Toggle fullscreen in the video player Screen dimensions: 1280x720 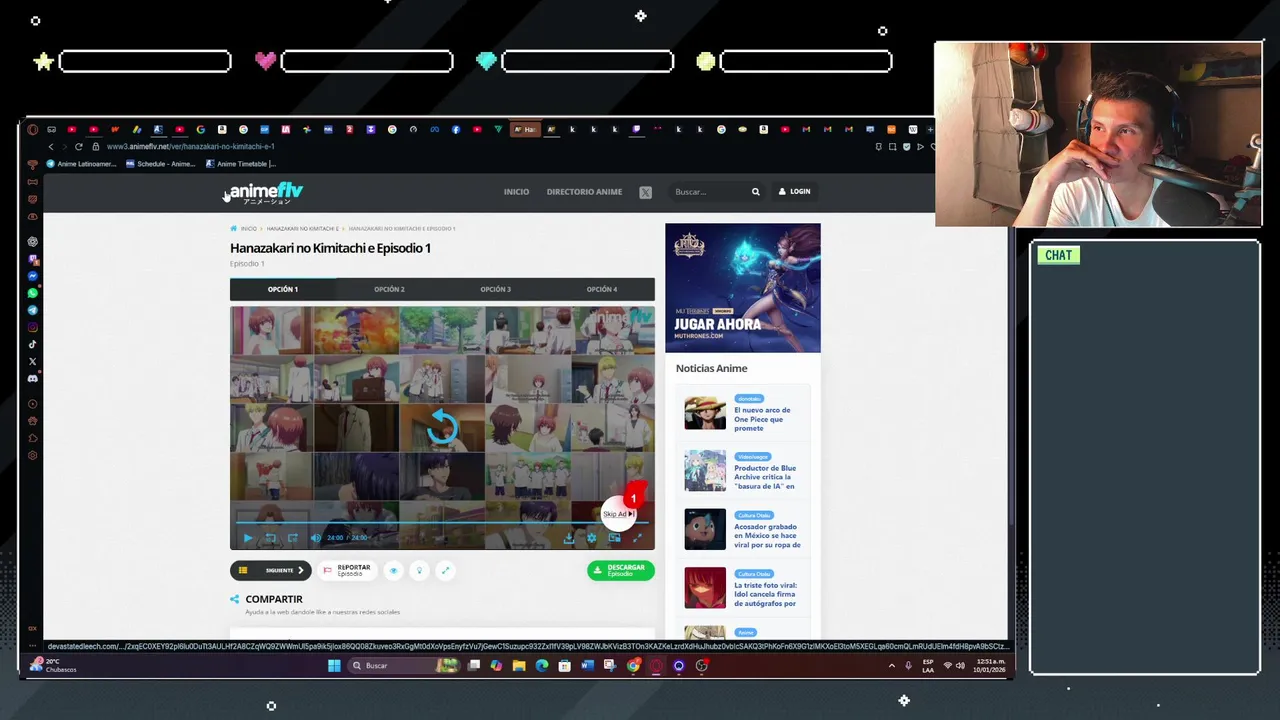coord(637,538)
